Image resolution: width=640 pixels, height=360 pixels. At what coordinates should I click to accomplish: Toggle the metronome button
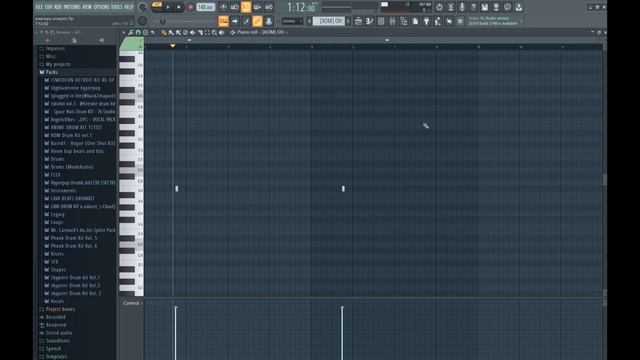point(223,7)
